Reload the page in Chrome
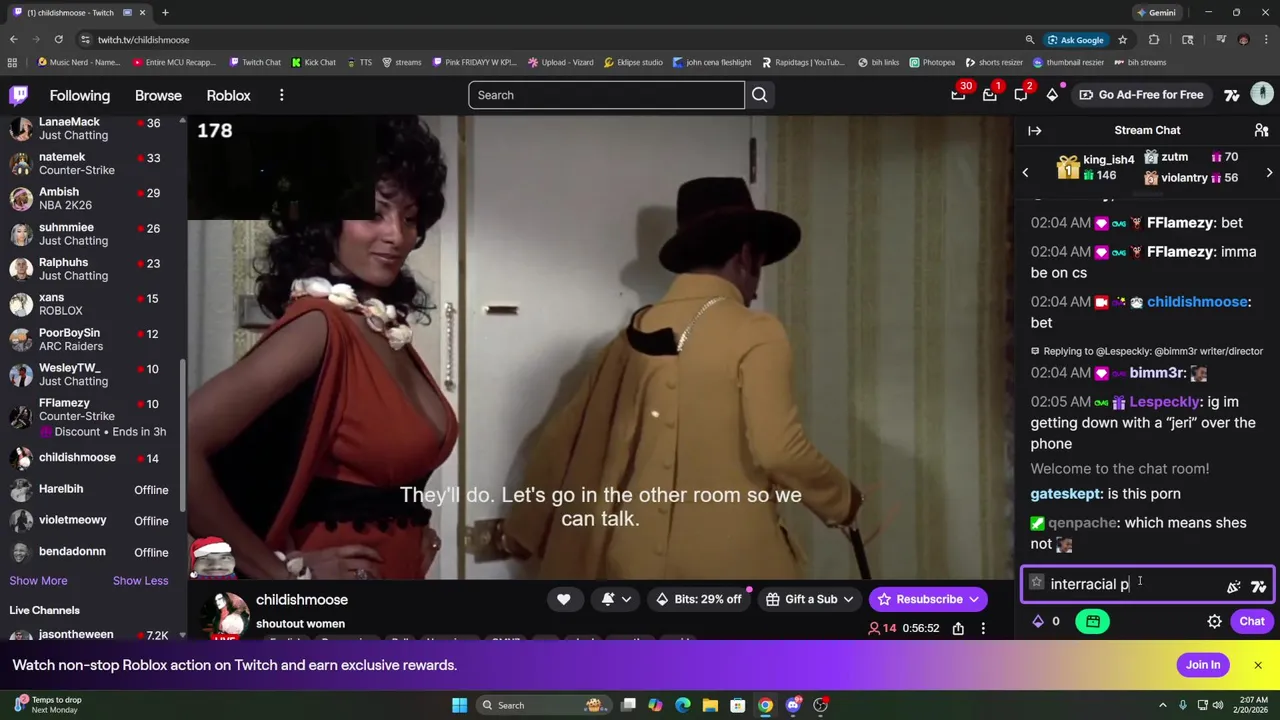Viewport: 1280px width, 720px height. click(58, 39)
